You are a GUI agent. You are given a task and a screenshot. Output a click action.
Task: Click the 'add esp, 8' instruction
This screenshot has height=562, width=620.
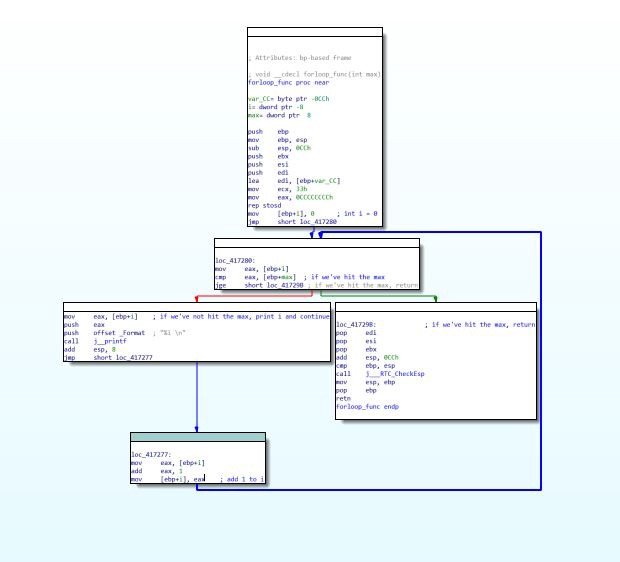[x=90, y=349]
